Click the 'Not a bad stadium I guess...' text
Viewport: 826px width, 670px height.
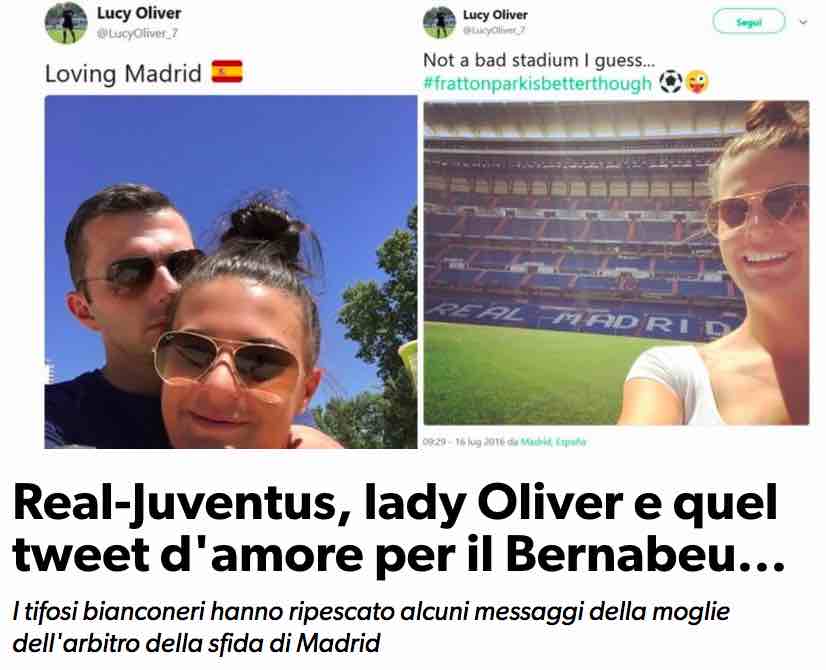point(539,60)
